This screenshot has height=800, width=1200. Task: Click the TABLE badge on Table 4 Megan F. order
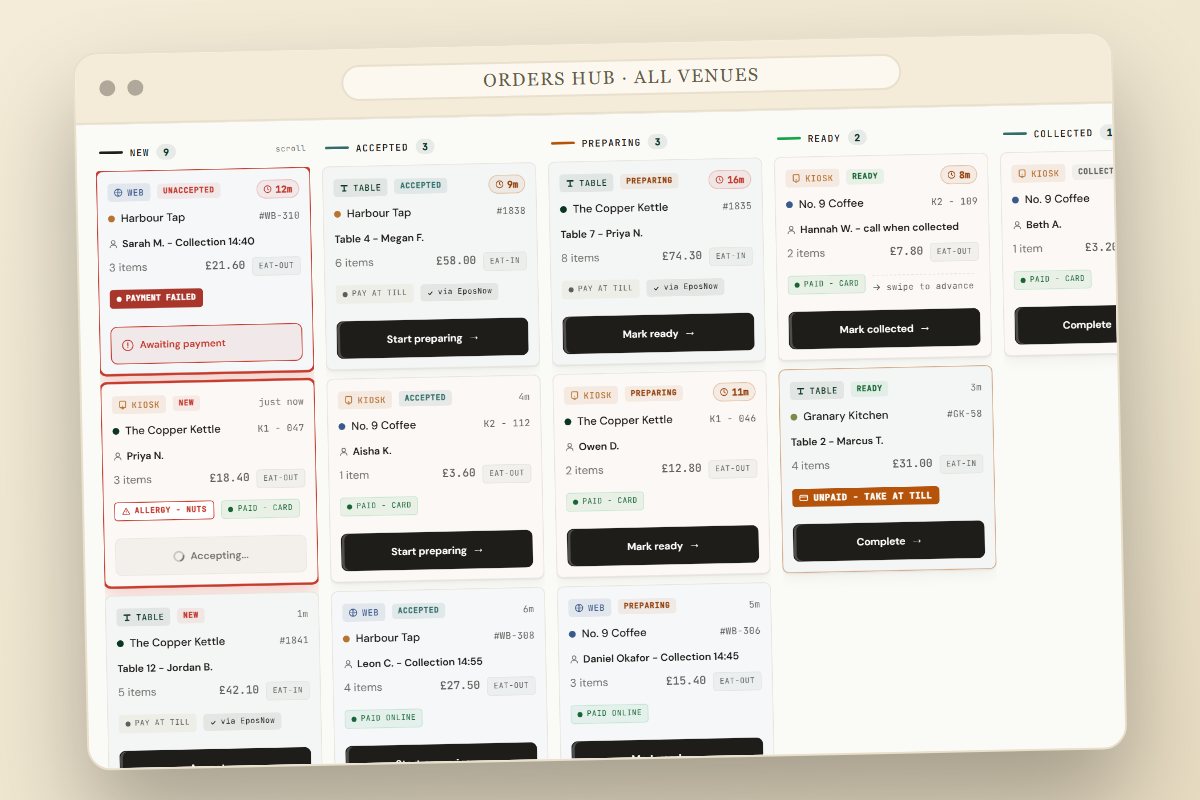click(x=360, y=187)
